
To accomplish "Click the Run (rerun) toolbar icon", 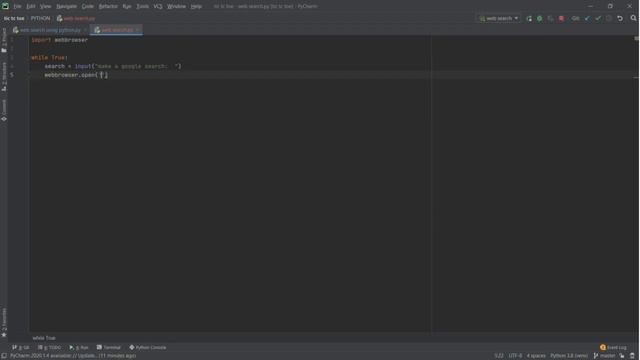I will pyautogui.click(x=529, y=18).
